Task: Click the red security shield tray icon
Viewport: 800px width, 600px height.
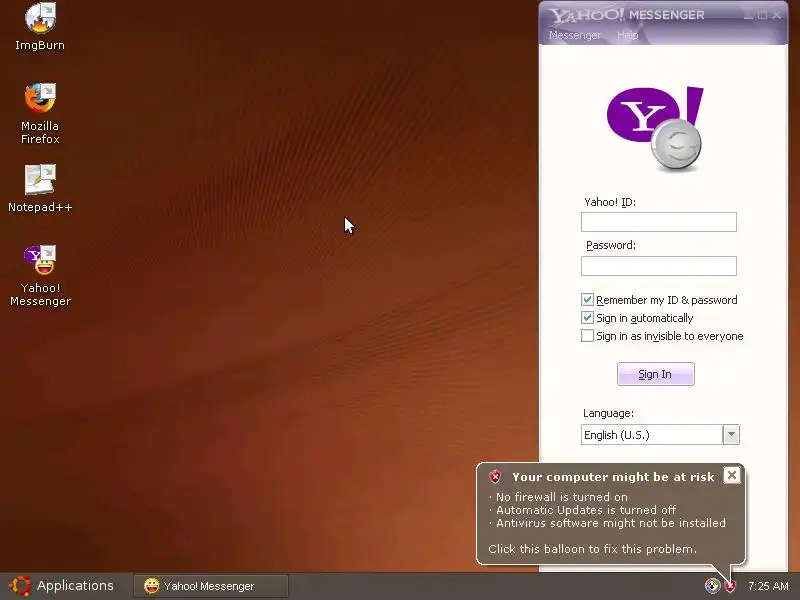Action: coord(730,586)
